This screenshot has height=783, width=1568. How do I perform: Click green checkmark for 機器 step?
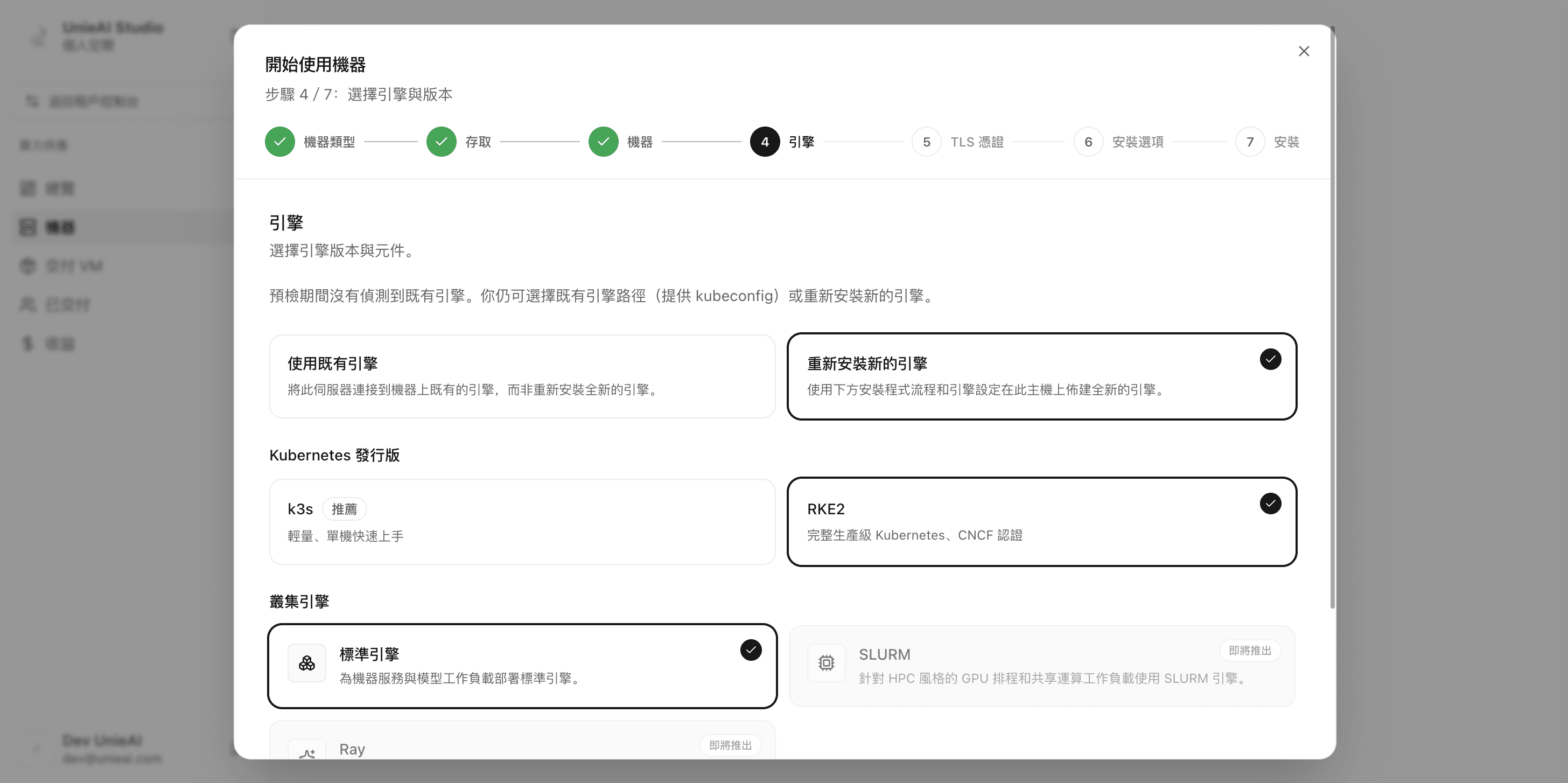(x=603, y=142)
